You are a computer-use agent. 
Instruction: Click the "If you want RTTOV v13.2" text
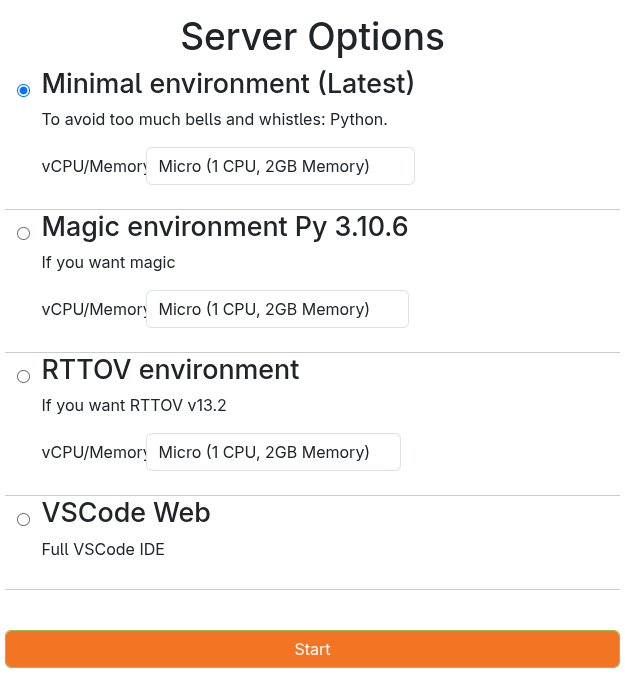[x=141, y=406]
